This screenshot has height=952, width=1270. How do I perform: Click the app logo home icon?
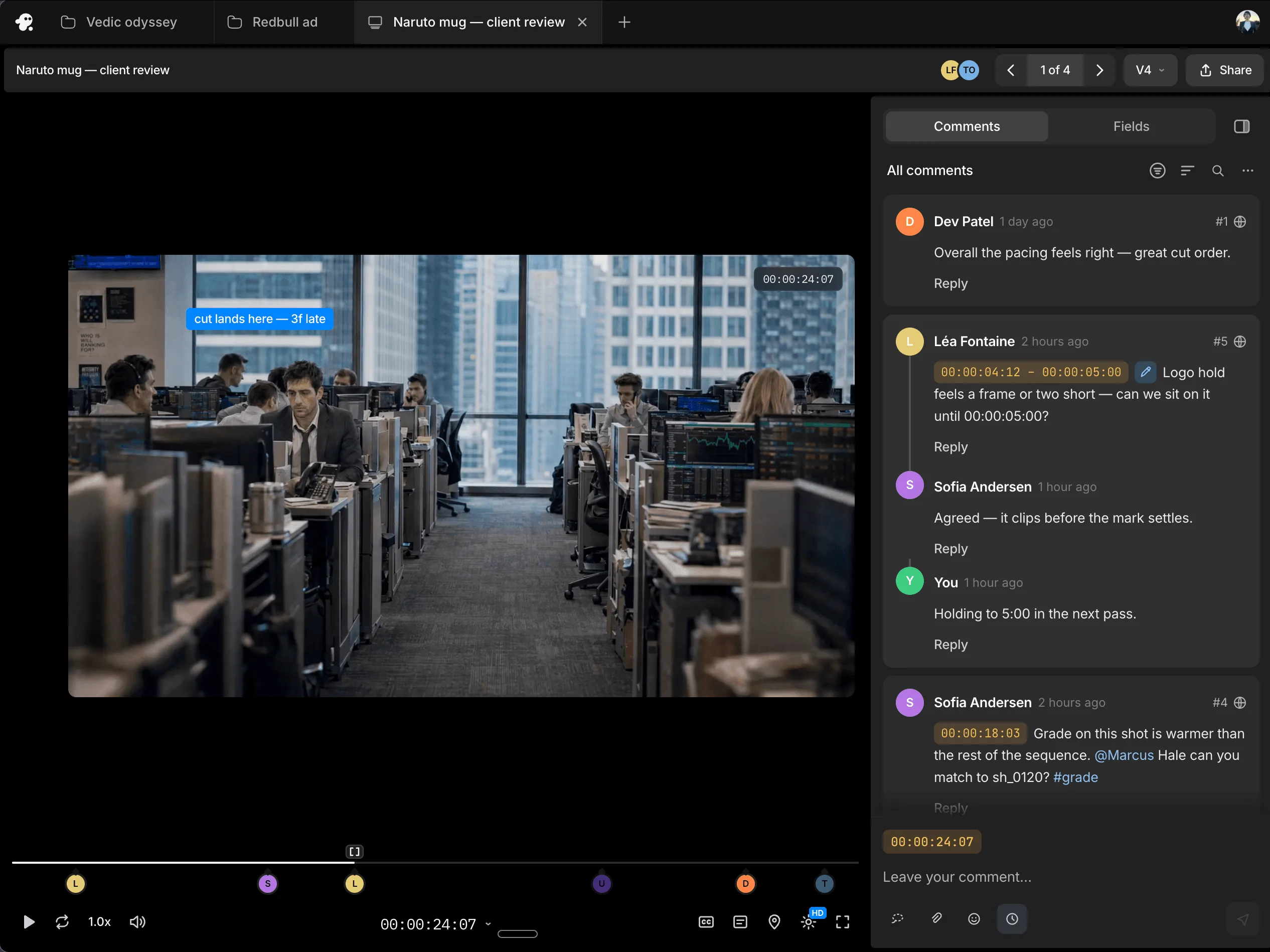pyautogui.click(x=24, y=22)
